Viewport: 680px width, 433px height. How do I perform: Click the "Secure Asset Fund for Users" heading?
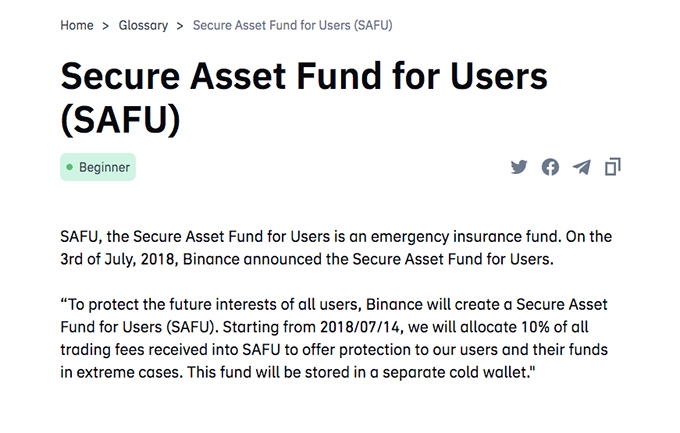(304, 78)
